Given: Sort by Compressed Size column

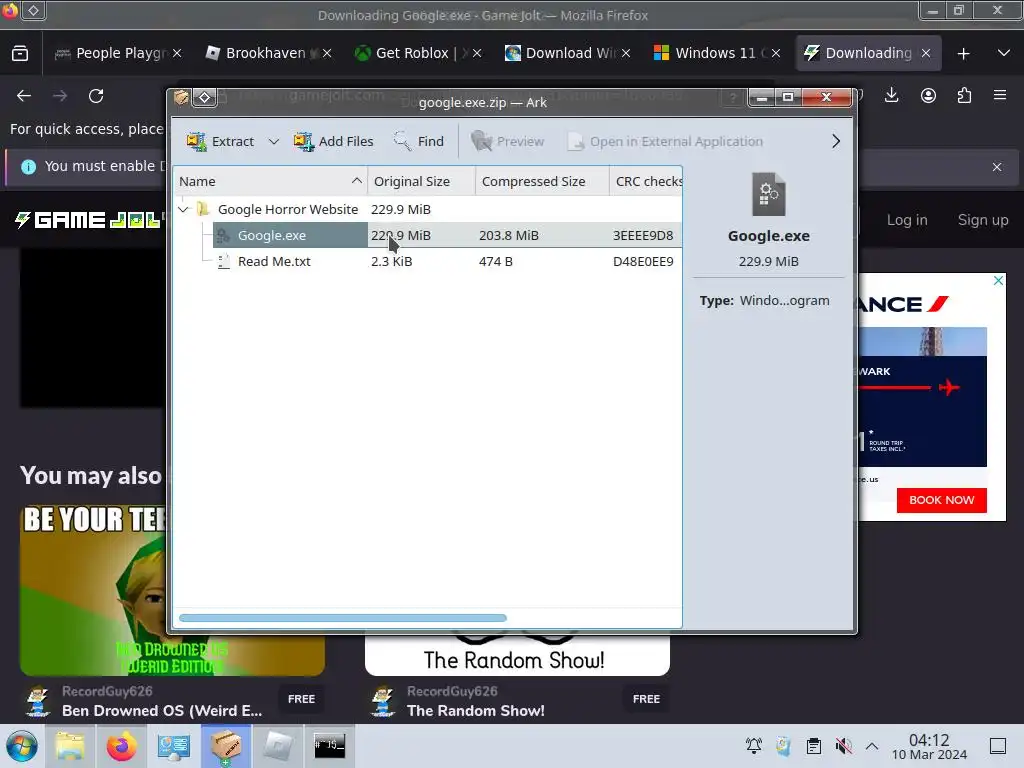Looking at the screenshot, I should pos(542,181).
